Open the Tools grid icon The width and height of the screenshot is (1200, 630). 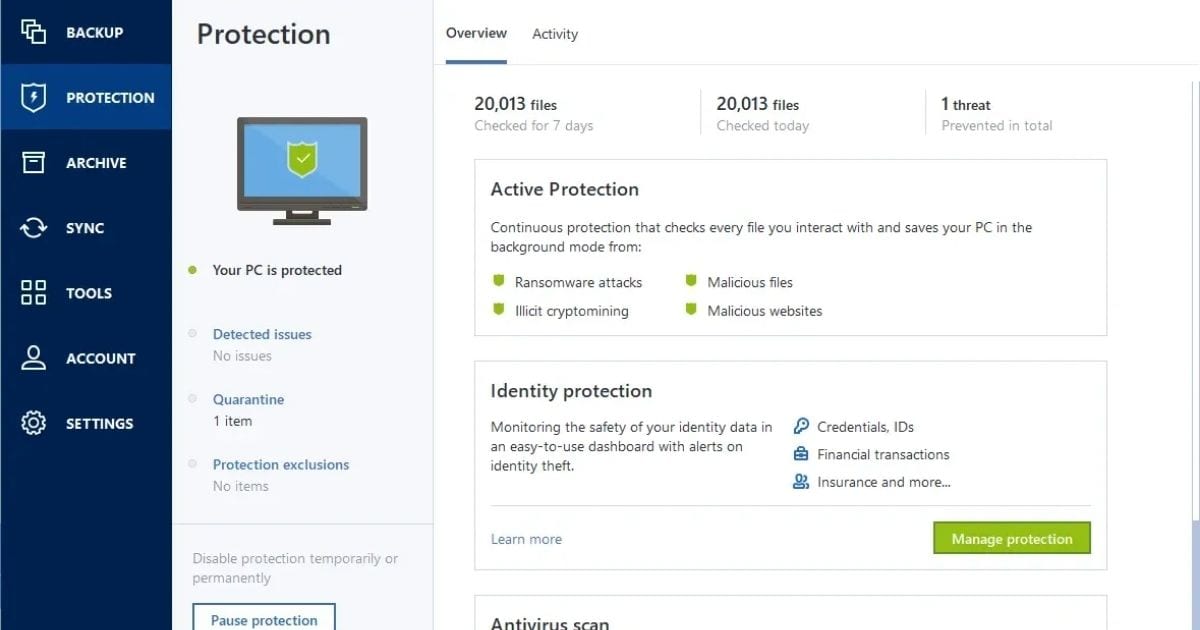(34, 293)
